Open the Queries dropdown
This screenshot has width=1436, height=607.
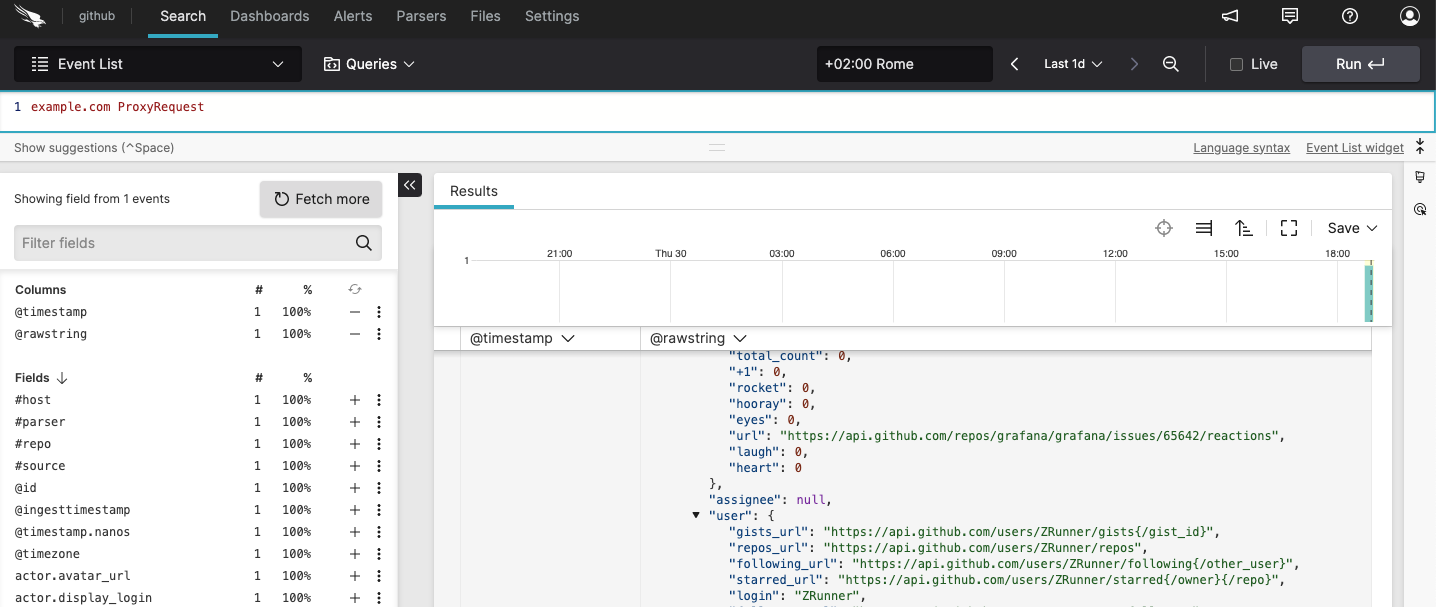[369, 63]
